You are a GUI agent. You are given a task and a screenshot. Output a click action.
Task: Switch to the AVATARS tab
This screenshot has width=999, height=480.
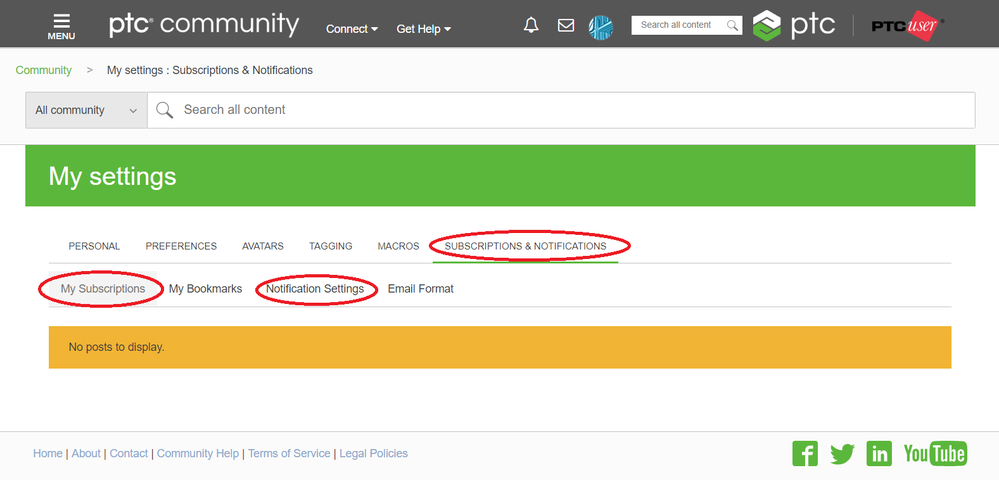point(262,246)
